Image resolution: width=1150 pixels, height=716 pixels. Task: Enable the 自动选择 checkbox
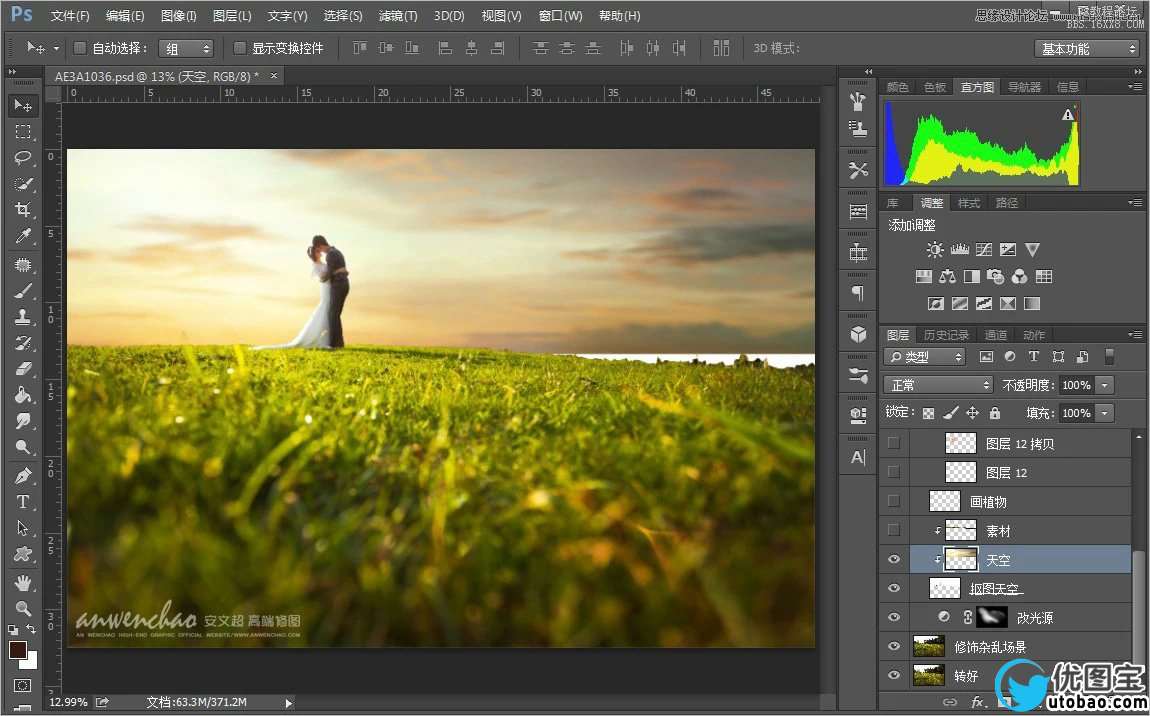tap(80, 48)
